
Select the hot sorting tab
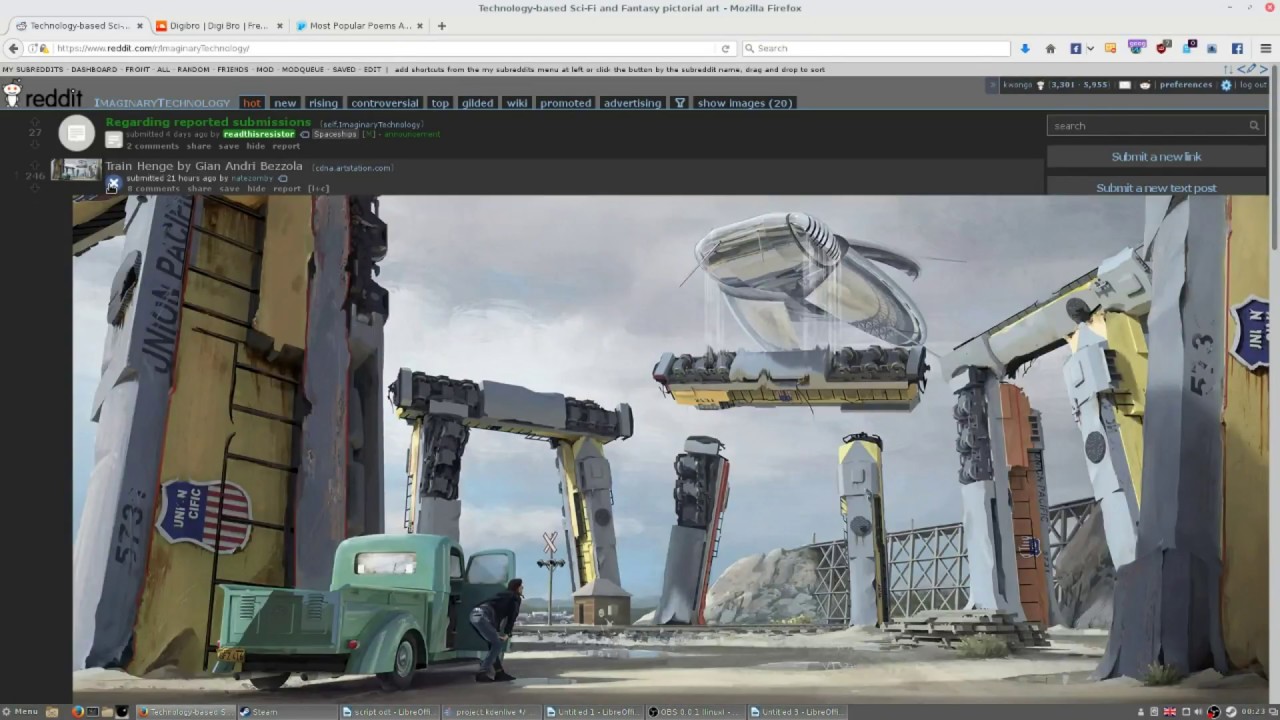251,103
